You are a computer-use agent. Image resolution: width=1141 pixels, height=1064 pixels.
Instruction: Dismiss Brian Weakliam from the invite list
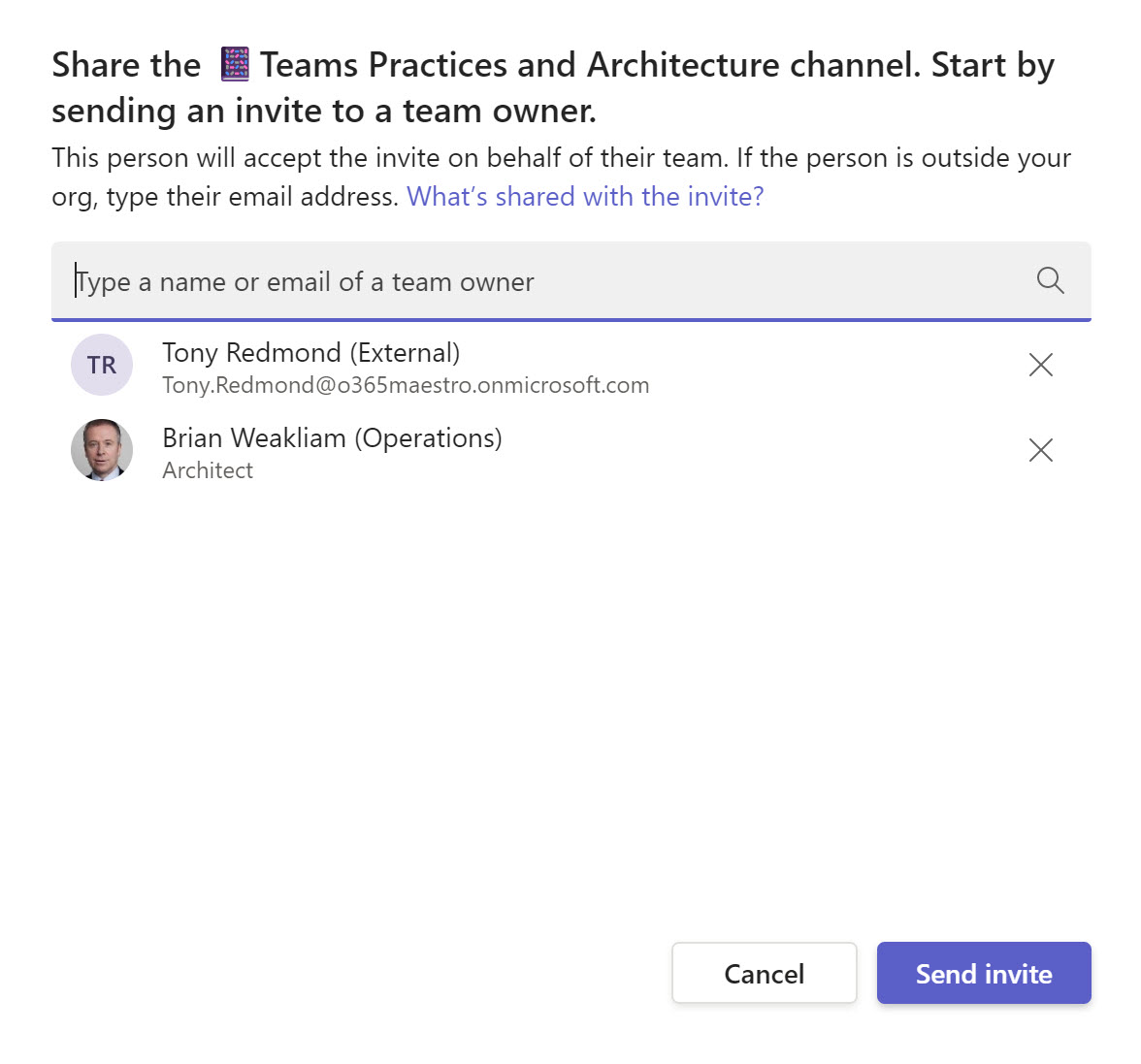pos(1040,450)
